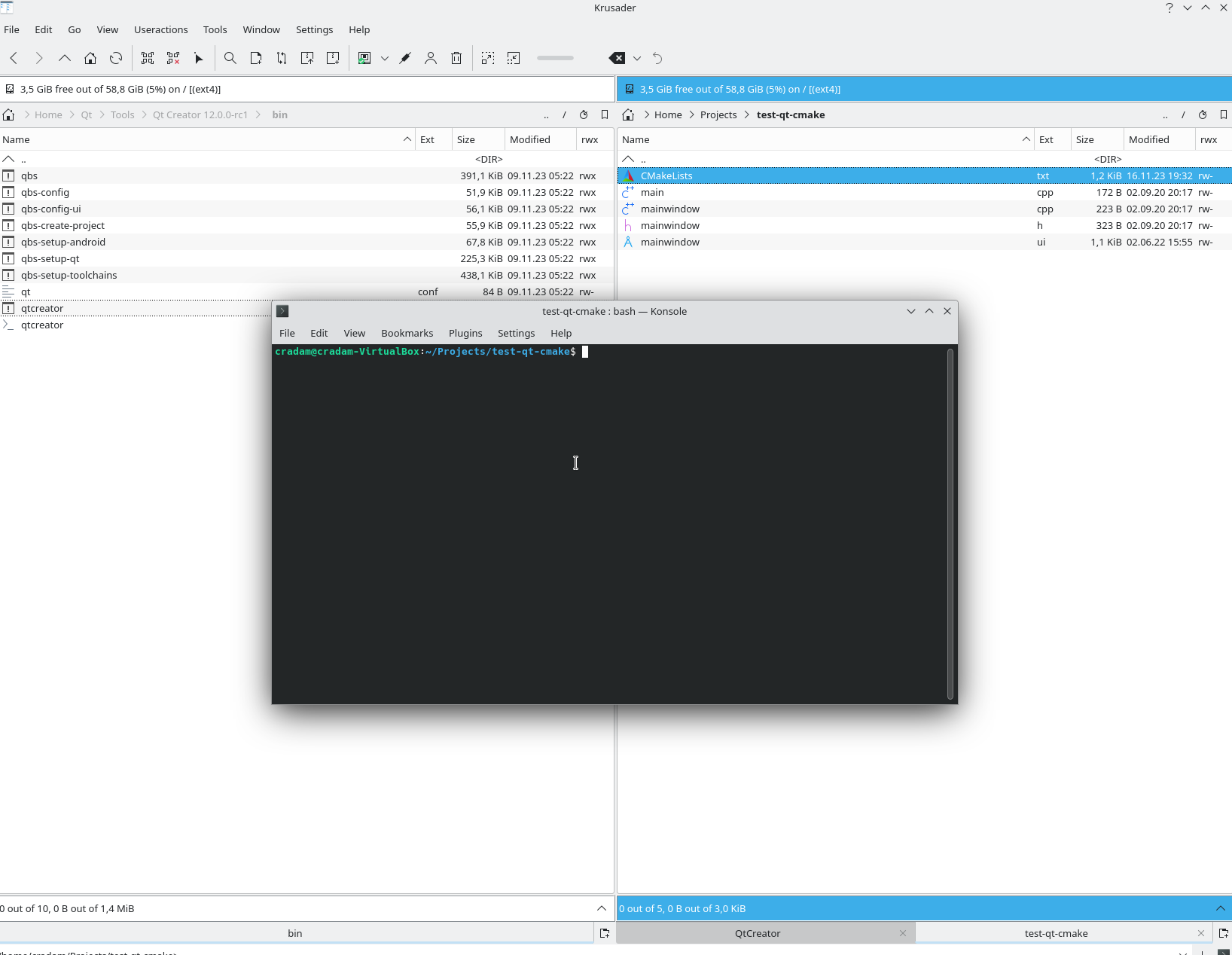This screenshot has width=1232, height=955.
Task: Click the toolbar horizontal slider bar
Action: (555, 58)
